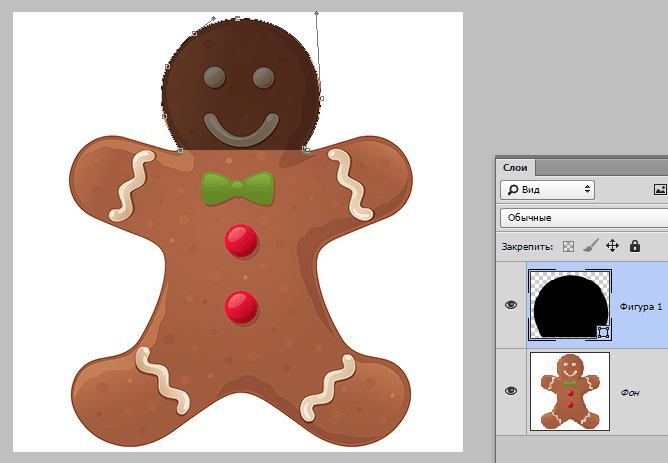
Task: Toggle visibility of the Фон layer
Action: [511, 391]
